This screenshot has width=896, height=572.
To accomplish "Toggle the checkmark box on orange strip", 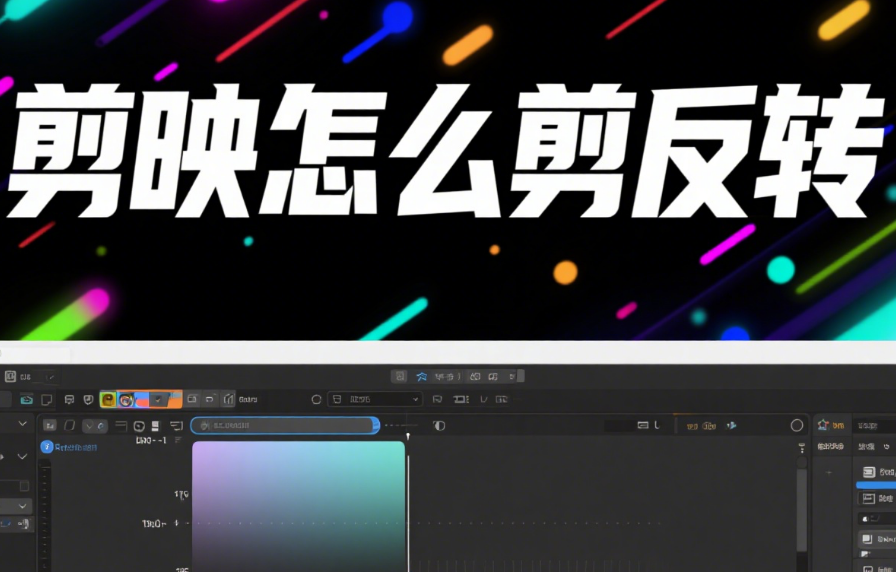I will [x=158, y=399].
